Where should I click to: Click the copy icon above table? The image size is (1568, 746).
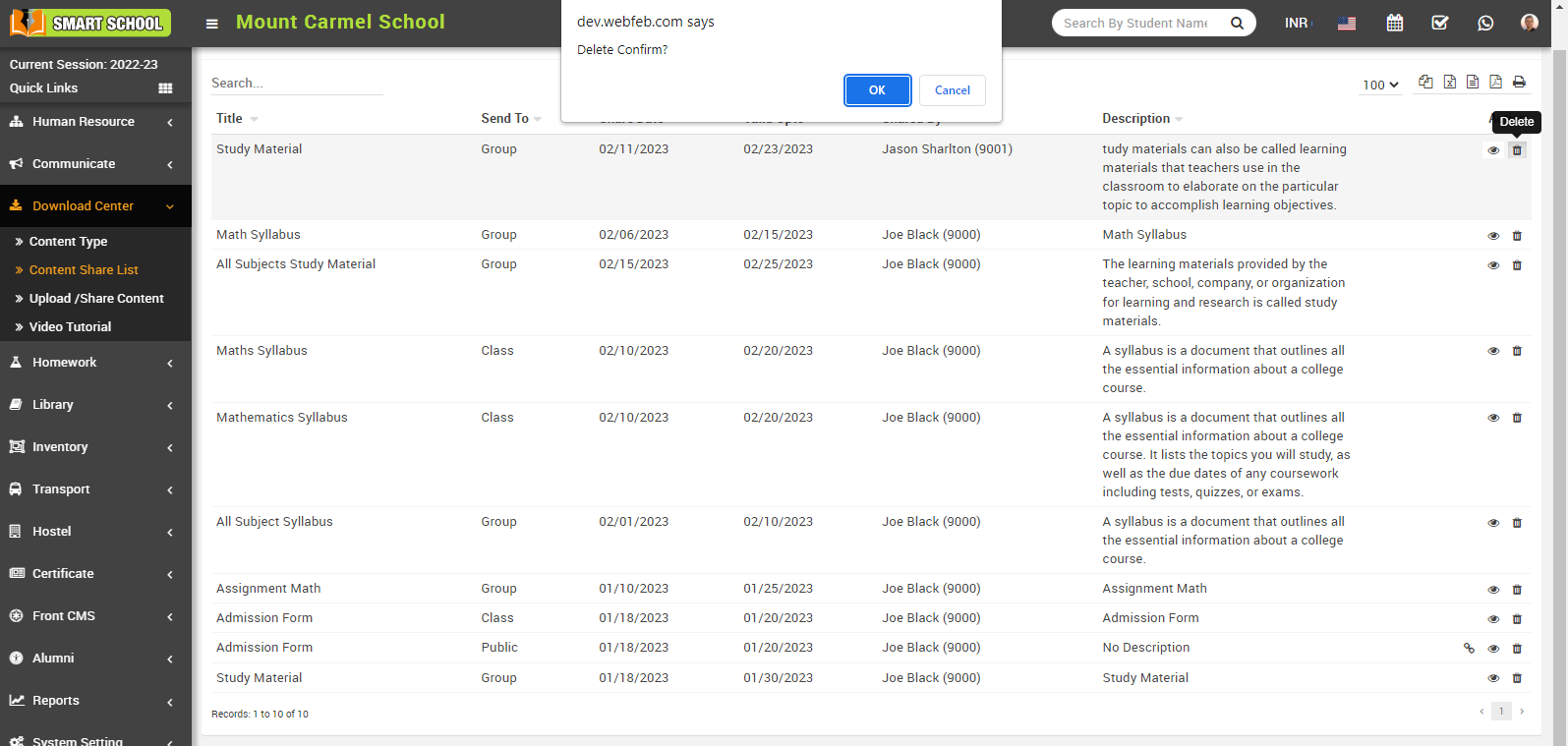[1425, 83]
